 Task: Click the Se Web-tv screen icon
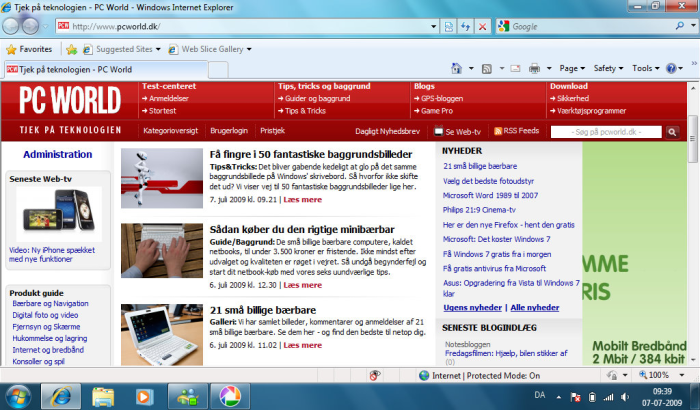438,131
